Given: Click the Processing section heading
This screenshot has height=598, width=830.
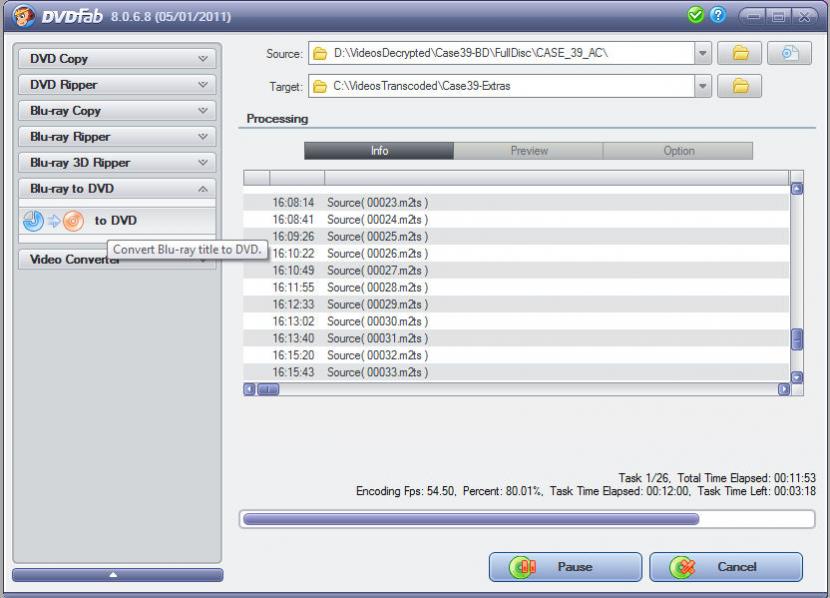Looking at the screenshot, I should (x=277, y=119).
